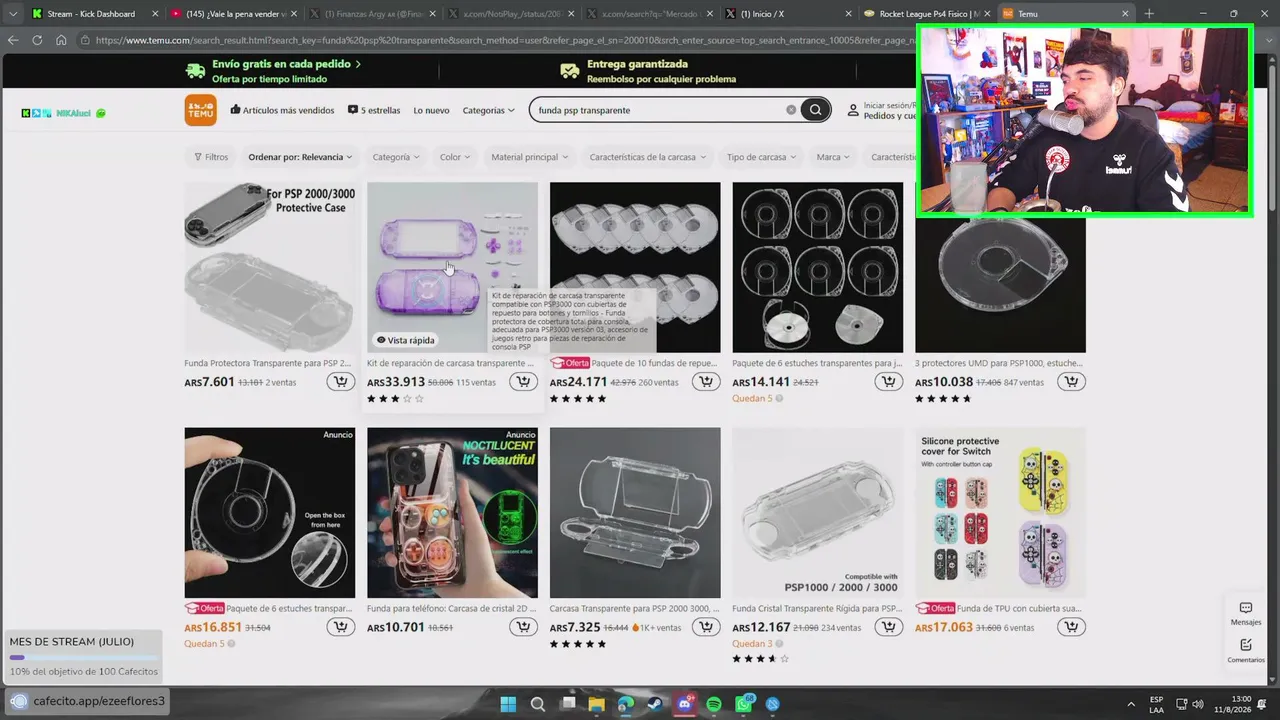This screenshot has height=720, width=1280.
Task: Add the ARS 17.063 TPU cover to cart
Action: pyautogui.click(x=1071, y=627)
